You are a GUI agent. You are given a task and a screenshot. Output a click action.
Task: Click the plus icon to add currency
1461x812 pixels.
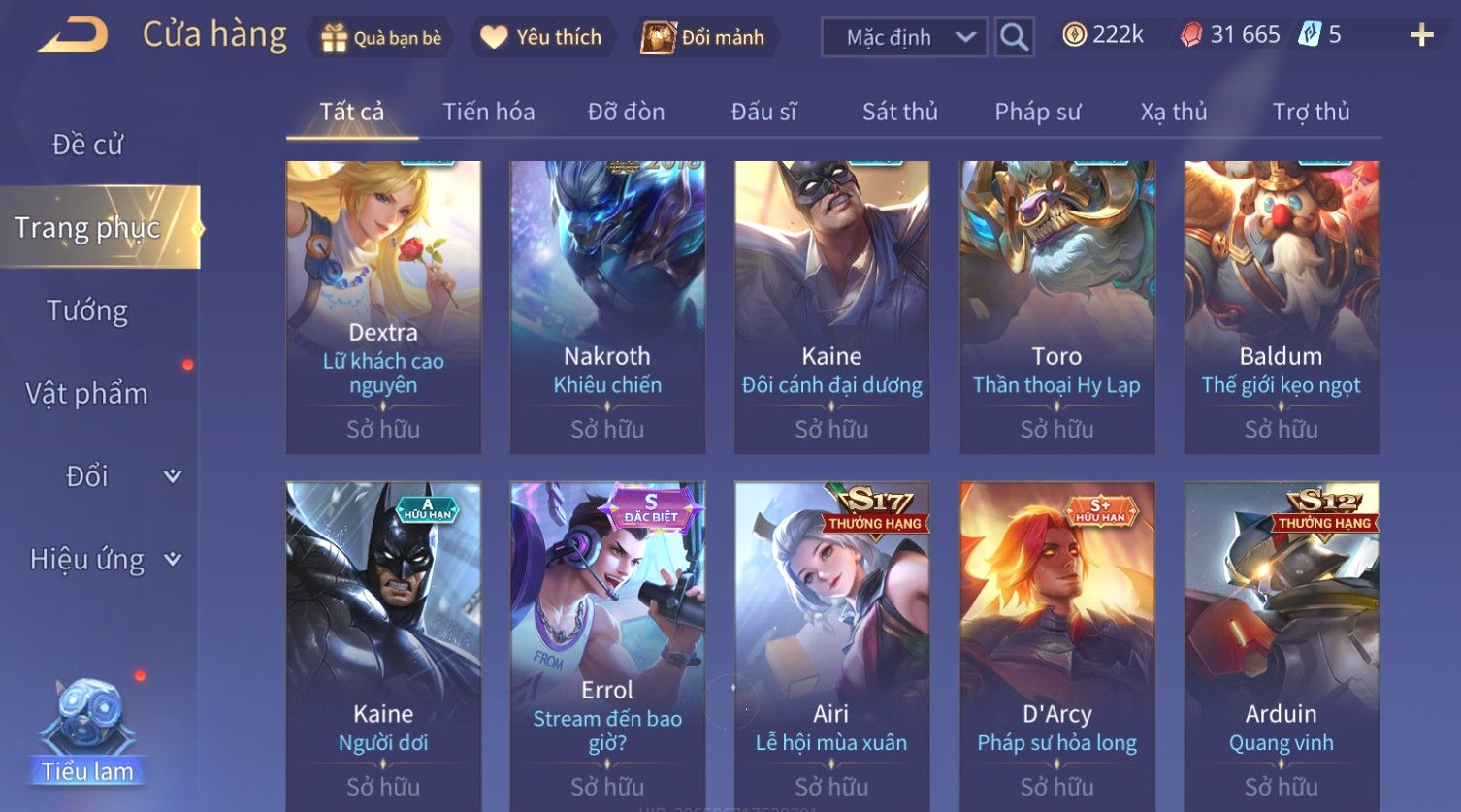(1421, 36)
